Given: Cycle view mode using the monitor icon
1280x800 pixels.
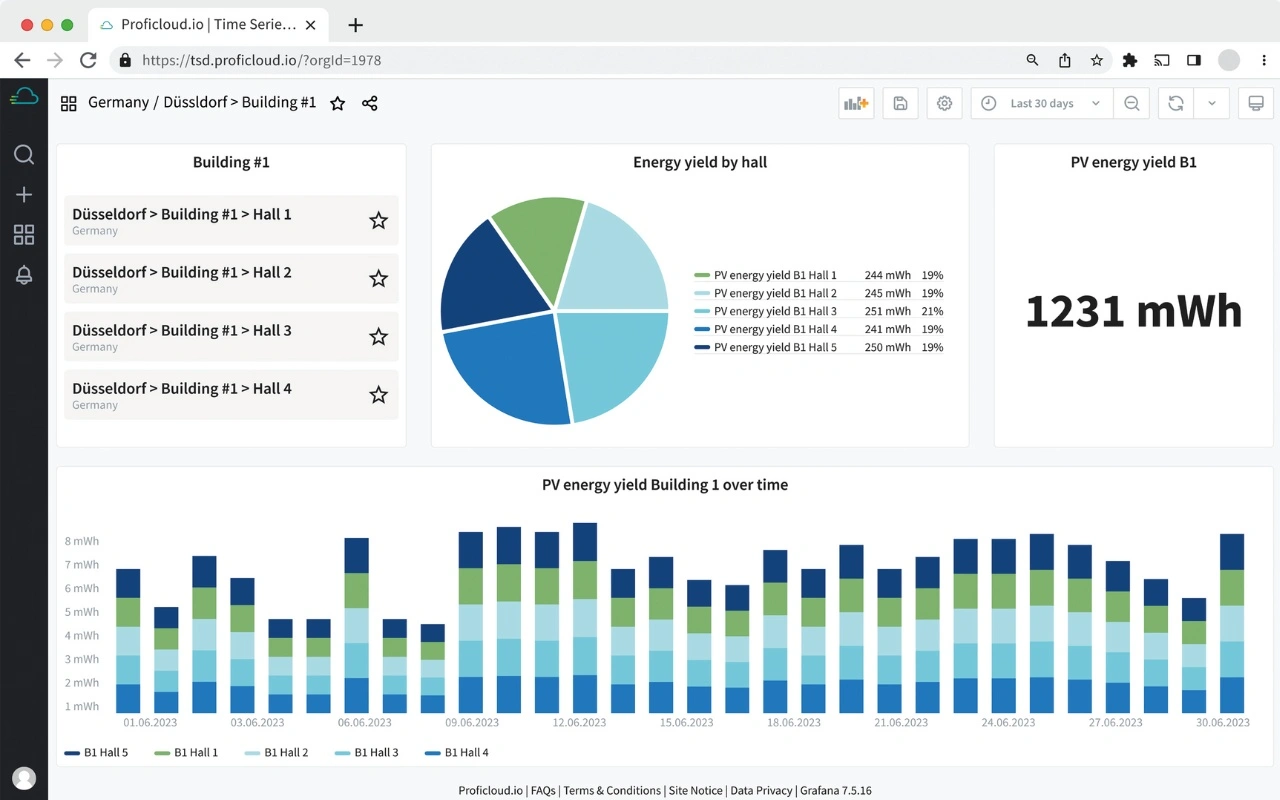Looking at the screenshot, I should click(1256, 103).
